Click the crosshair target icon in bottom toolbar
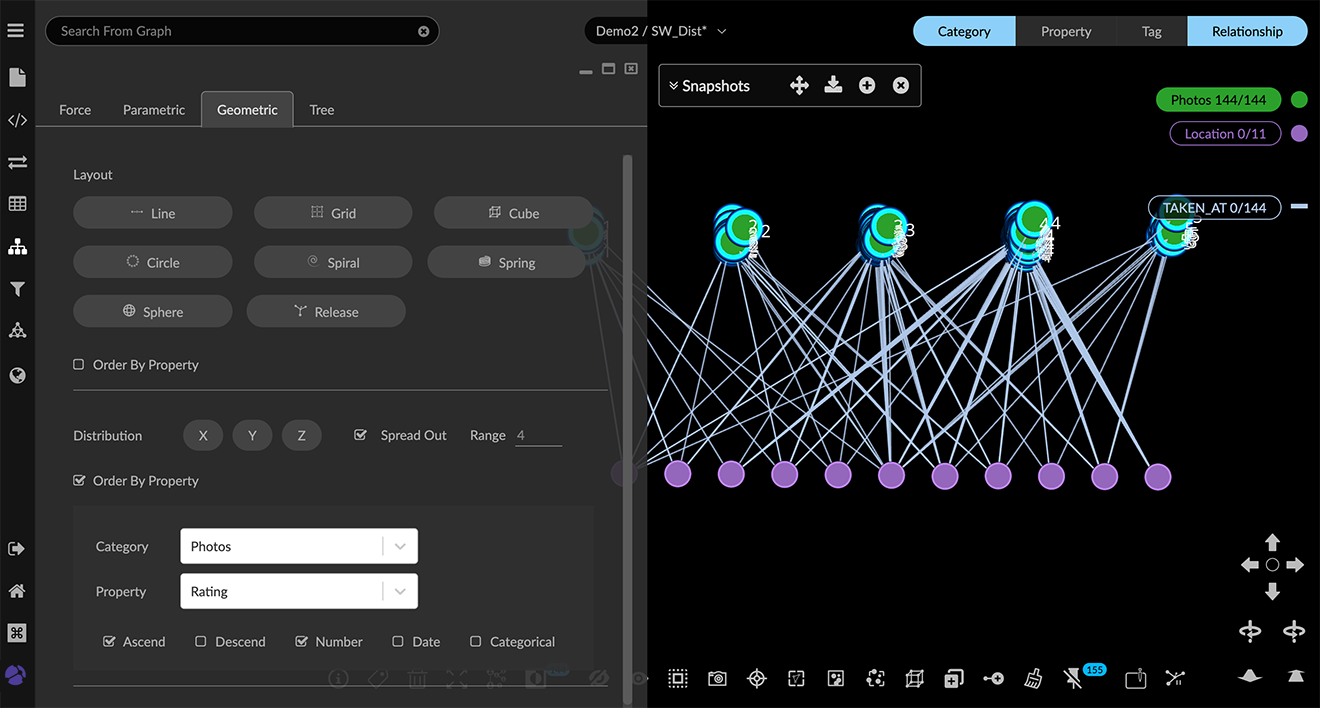 [757, 679]
